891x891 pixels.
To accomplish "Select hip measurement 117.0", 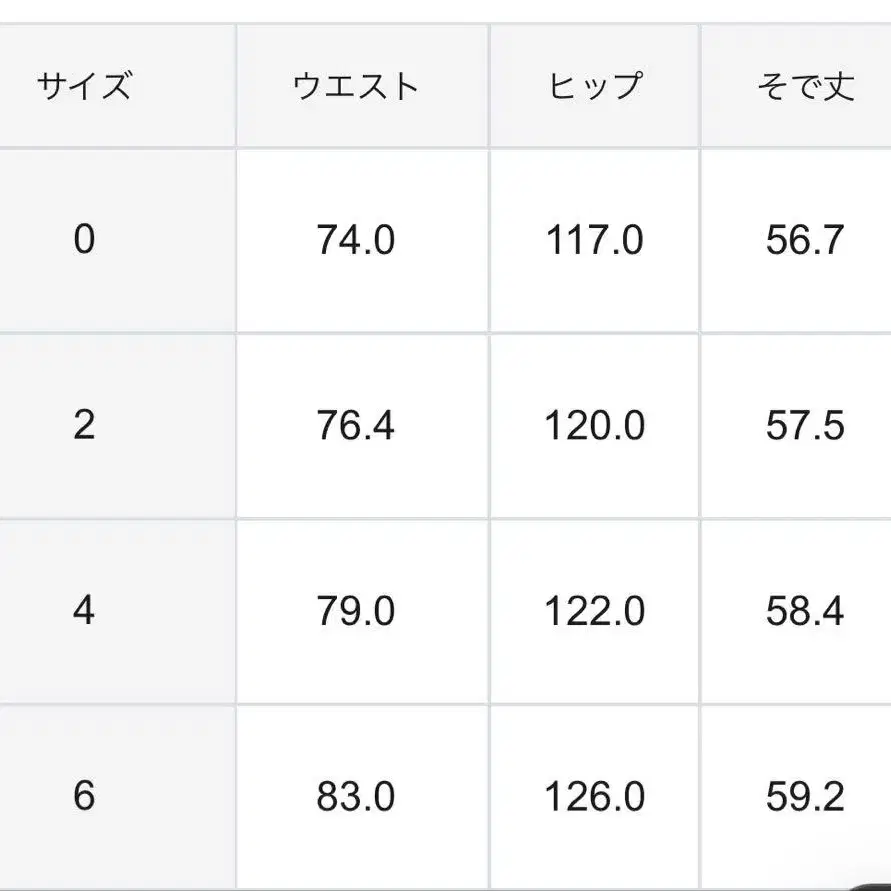I will pyautogui.click(x=594, y=240).
